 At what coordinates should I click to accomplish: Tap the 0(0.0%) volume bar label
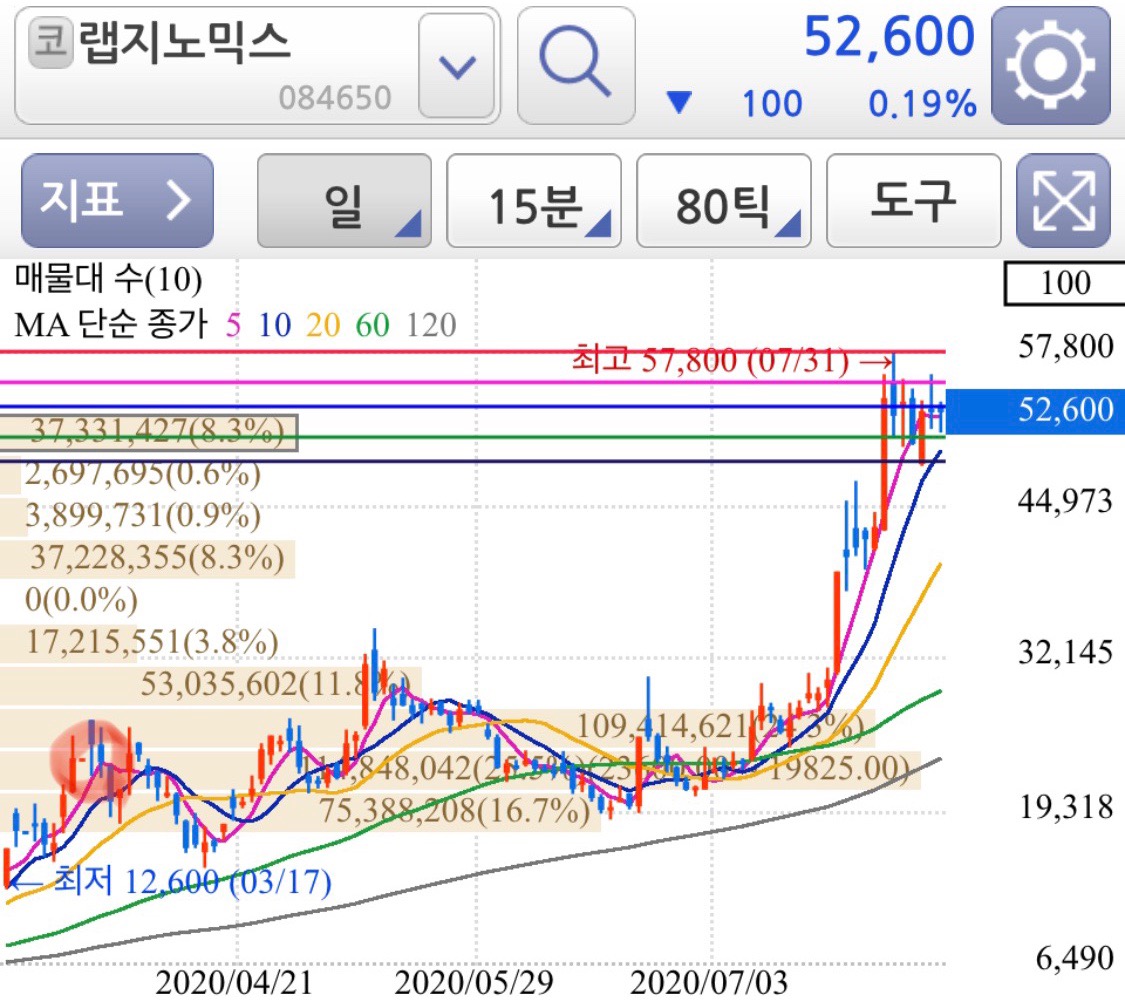point(81,600)
